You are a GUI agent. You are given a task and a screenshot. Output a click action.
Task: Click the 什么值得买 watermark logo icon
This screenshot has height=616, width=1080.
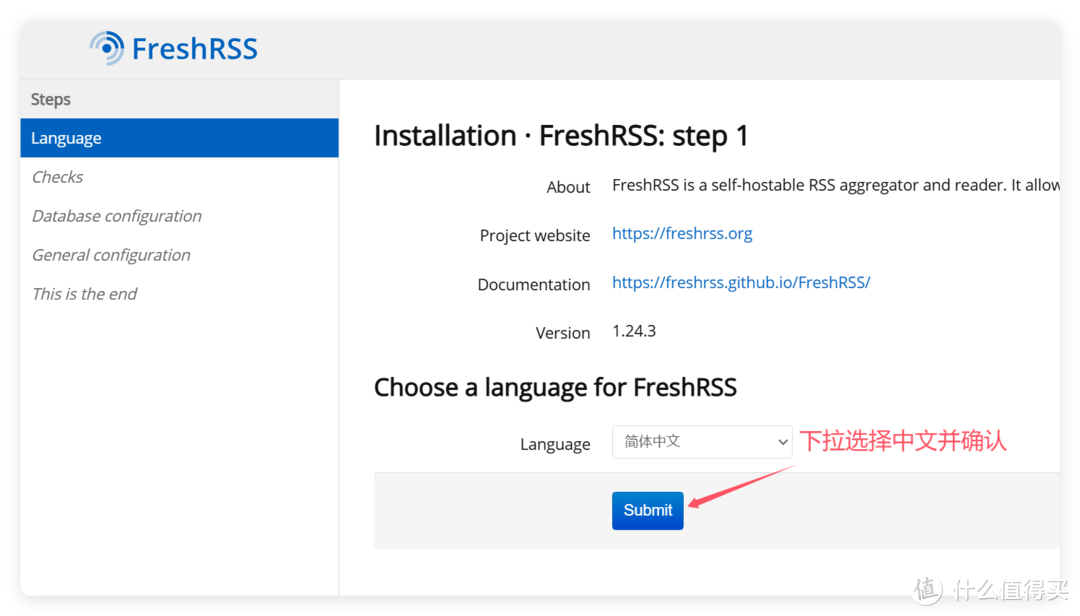tap(927, 590)
